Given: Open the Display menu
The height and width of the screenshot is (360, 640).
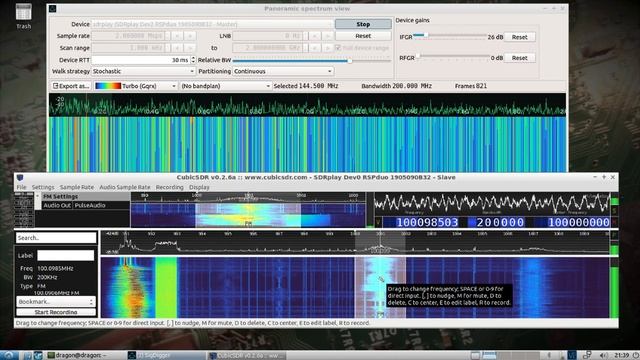Looking at the screenshot, I should point(199,187).
